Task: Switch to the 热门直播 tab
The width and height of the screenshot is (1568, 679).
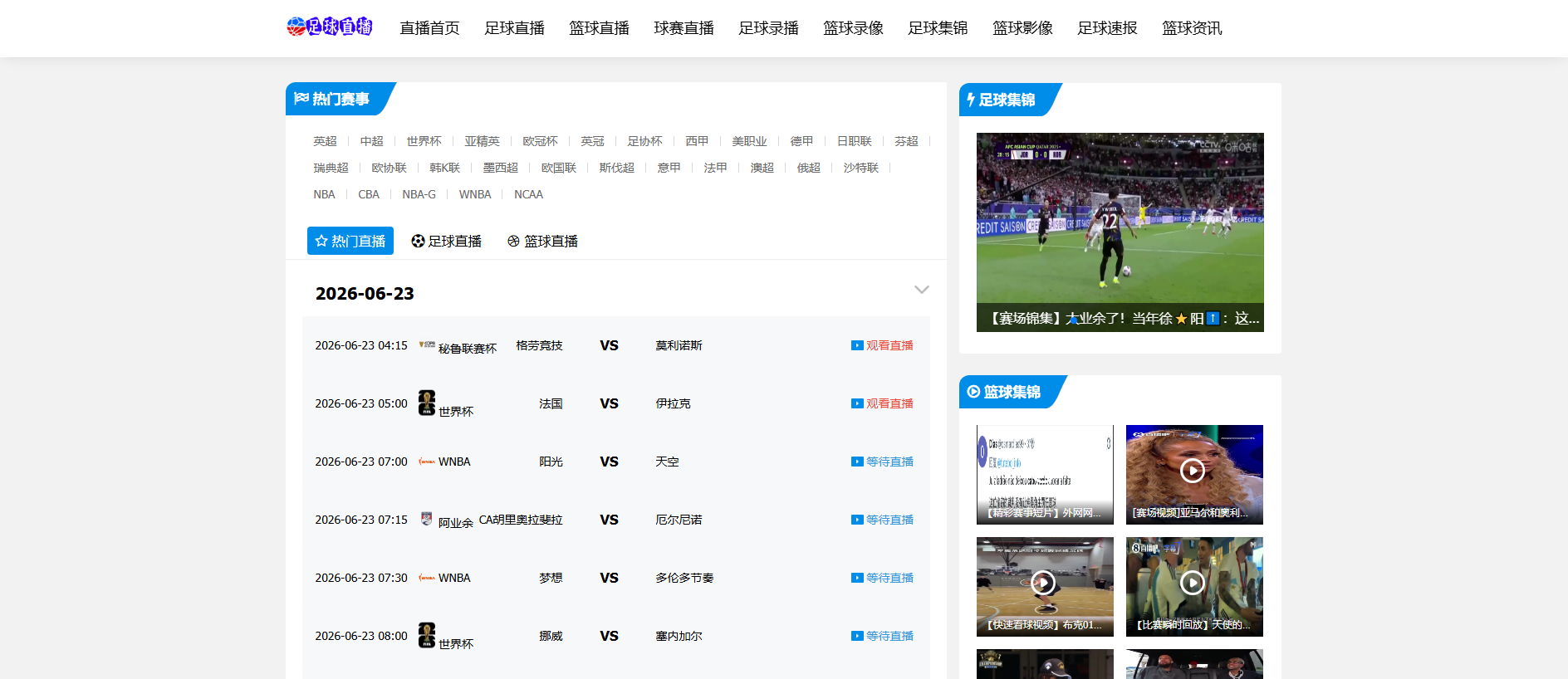Action: pyautogui.click(x=350, y=241)
